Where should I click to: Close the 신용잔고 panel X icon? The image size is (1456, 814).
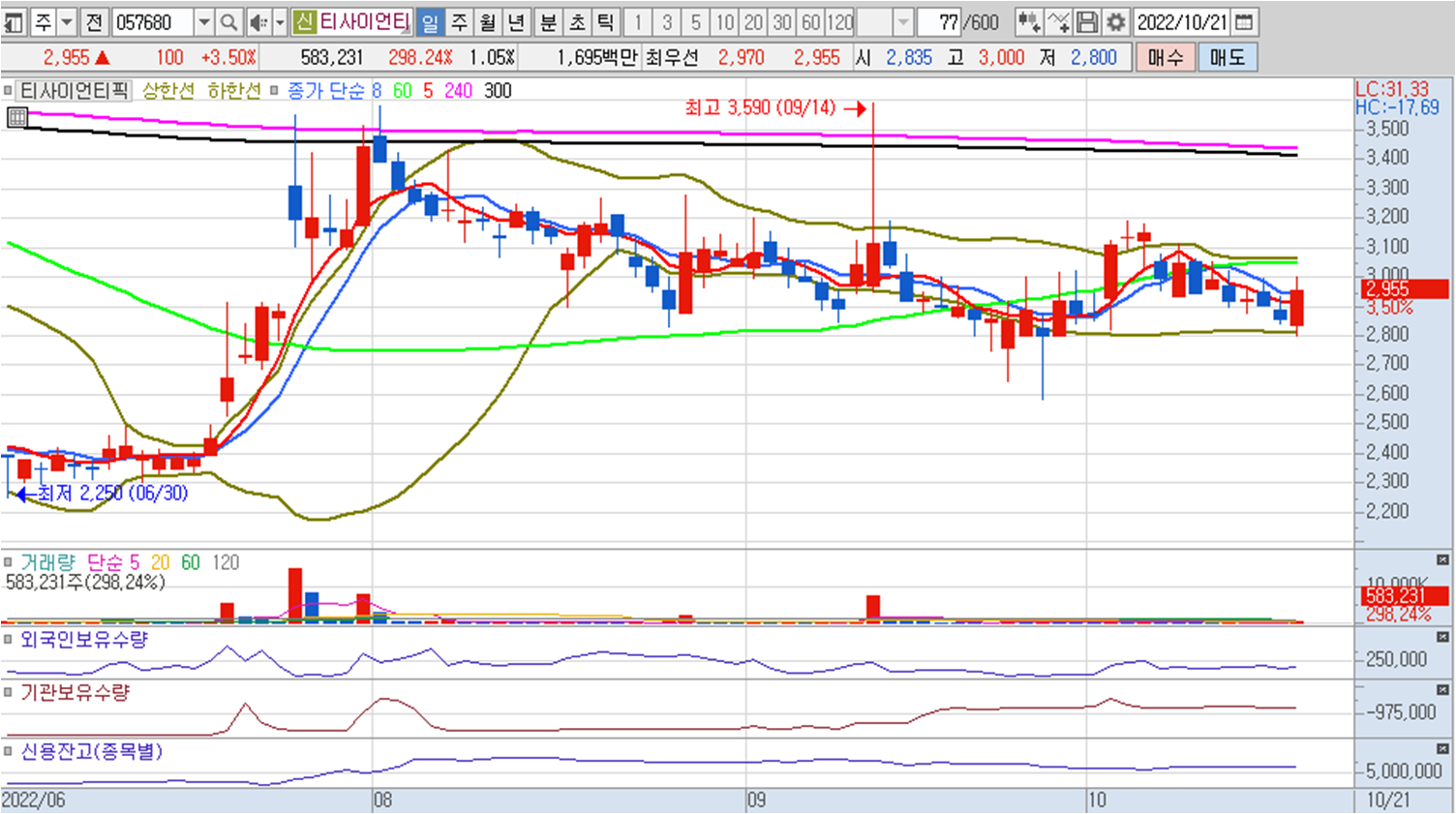[x=1442, y=748]
